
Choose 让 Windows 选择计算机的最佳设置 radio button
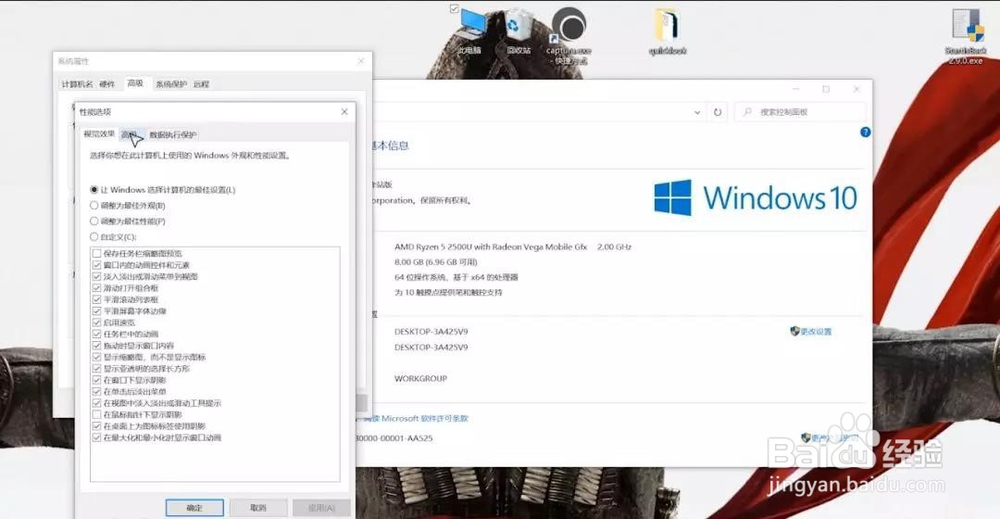[x=94, y=189]
